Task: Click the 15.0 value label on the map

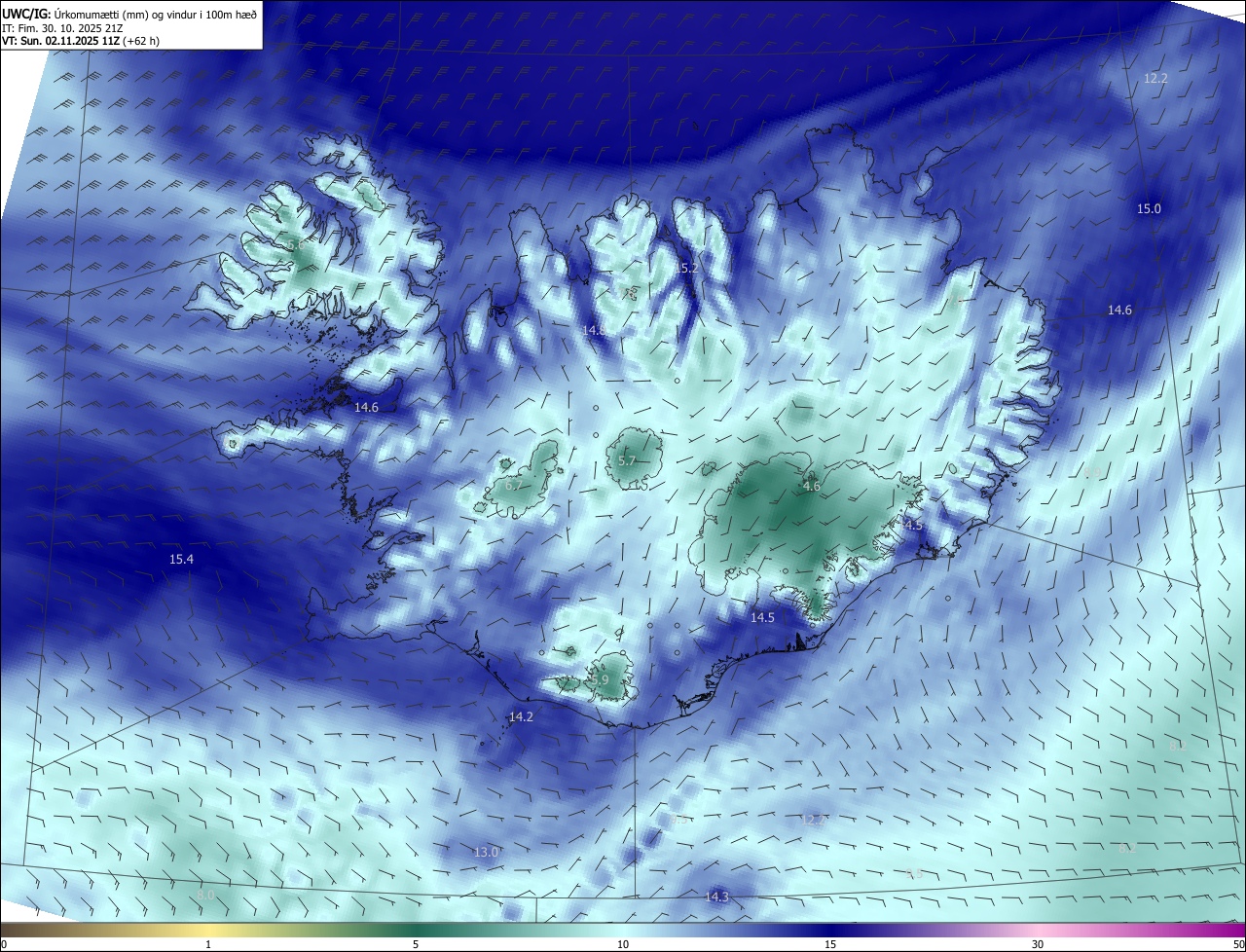Action: pyautogui.click(x=1150, y=208)
